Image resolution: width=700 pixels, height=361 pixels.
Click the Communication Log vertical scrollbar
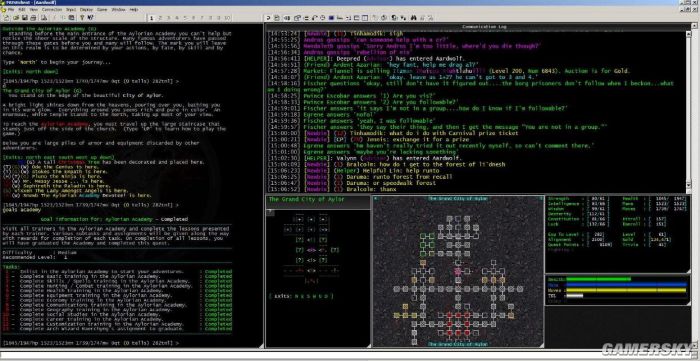[688, 112]
